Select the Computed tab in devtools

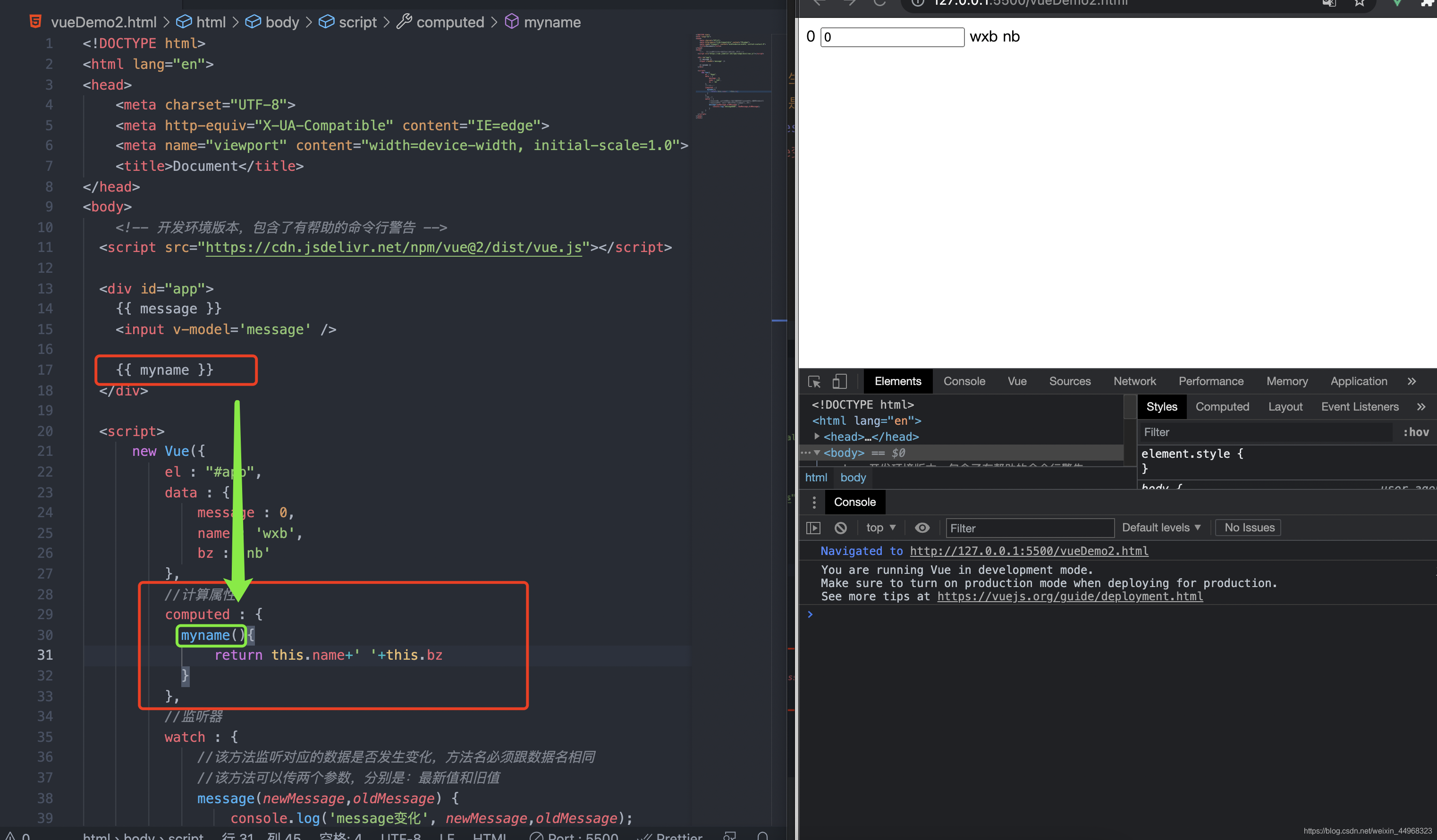(1223, 406)
